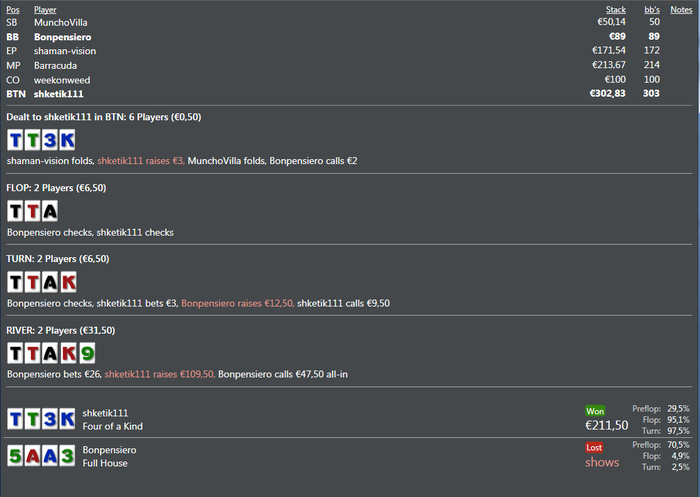
Task: Sort by the Stack column header
Action: (616, 9)
